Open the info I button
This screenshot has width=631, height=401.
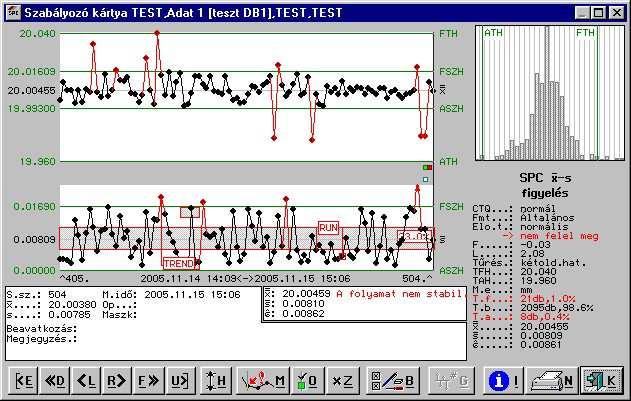tap(503, 380)
